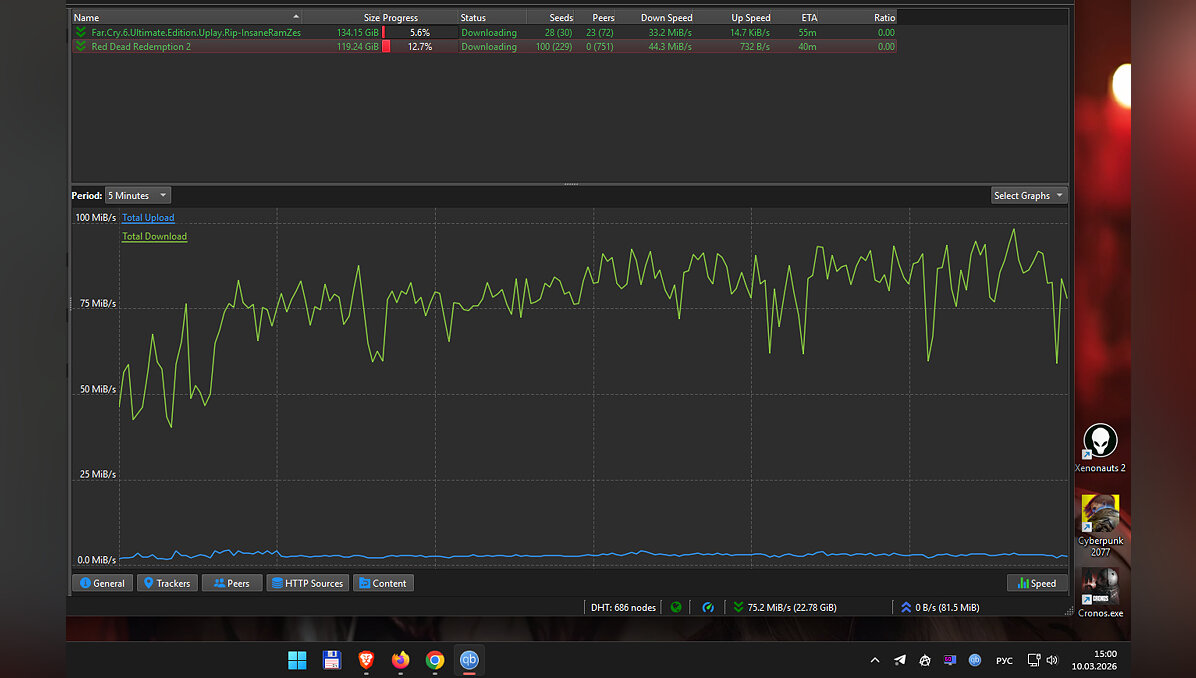Open the Select Graphs dropdown
This screenshot has height=678, width=1196.
tap(1028, 195)
